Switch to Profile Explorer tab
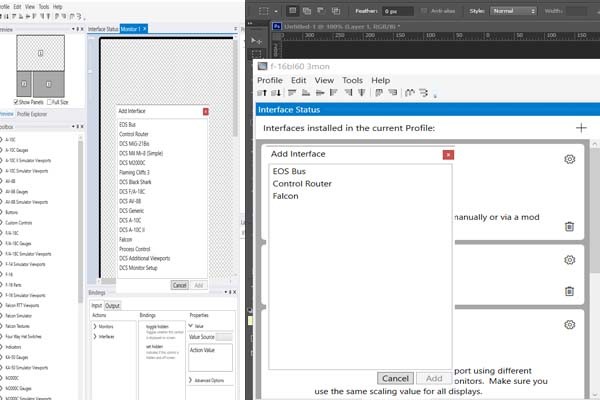600x400 pixels. [32, 114]
